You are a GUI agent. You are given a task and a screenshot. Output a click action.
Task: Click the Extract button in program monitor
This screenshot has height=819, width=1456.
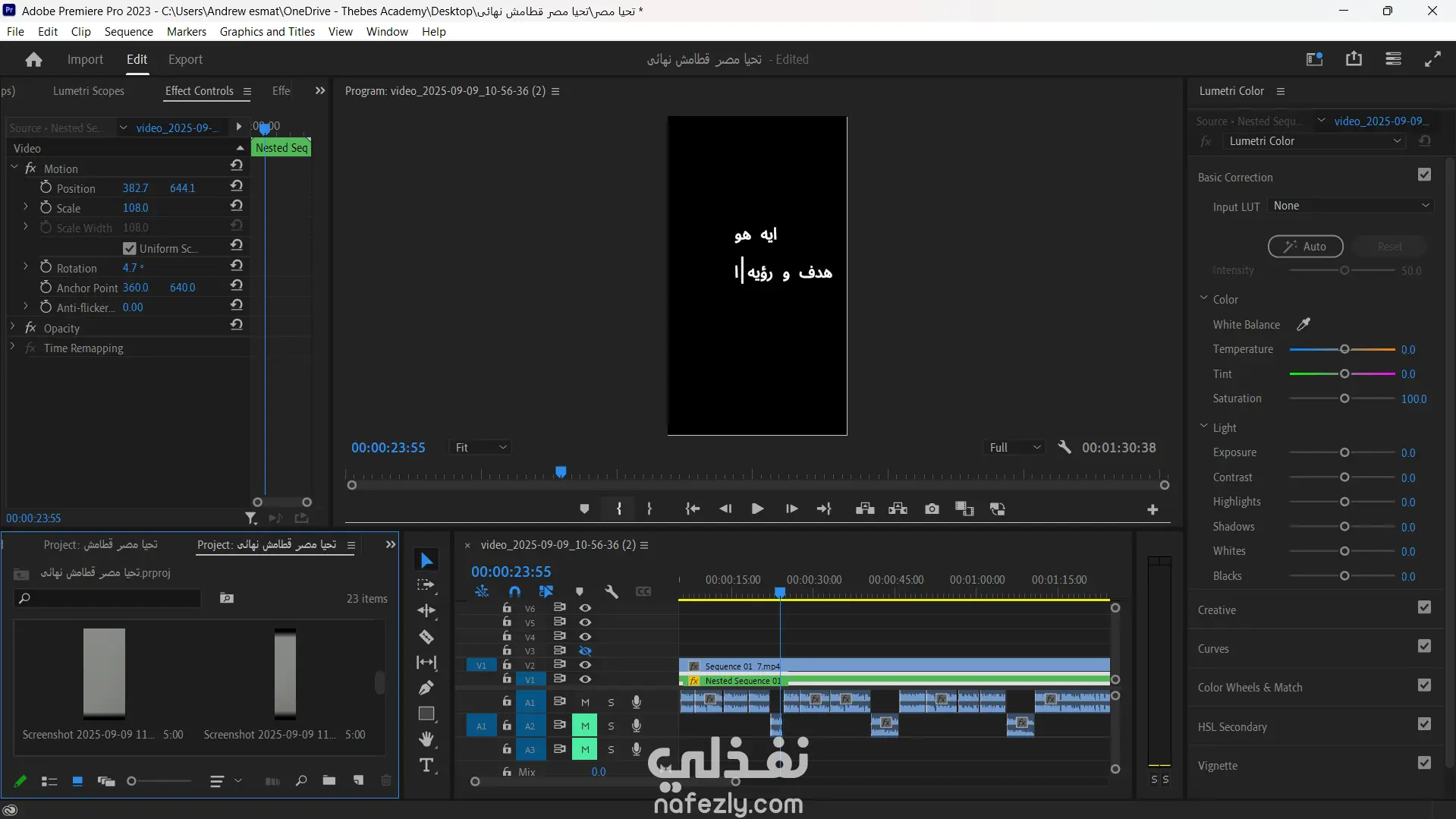click(898, 509)
